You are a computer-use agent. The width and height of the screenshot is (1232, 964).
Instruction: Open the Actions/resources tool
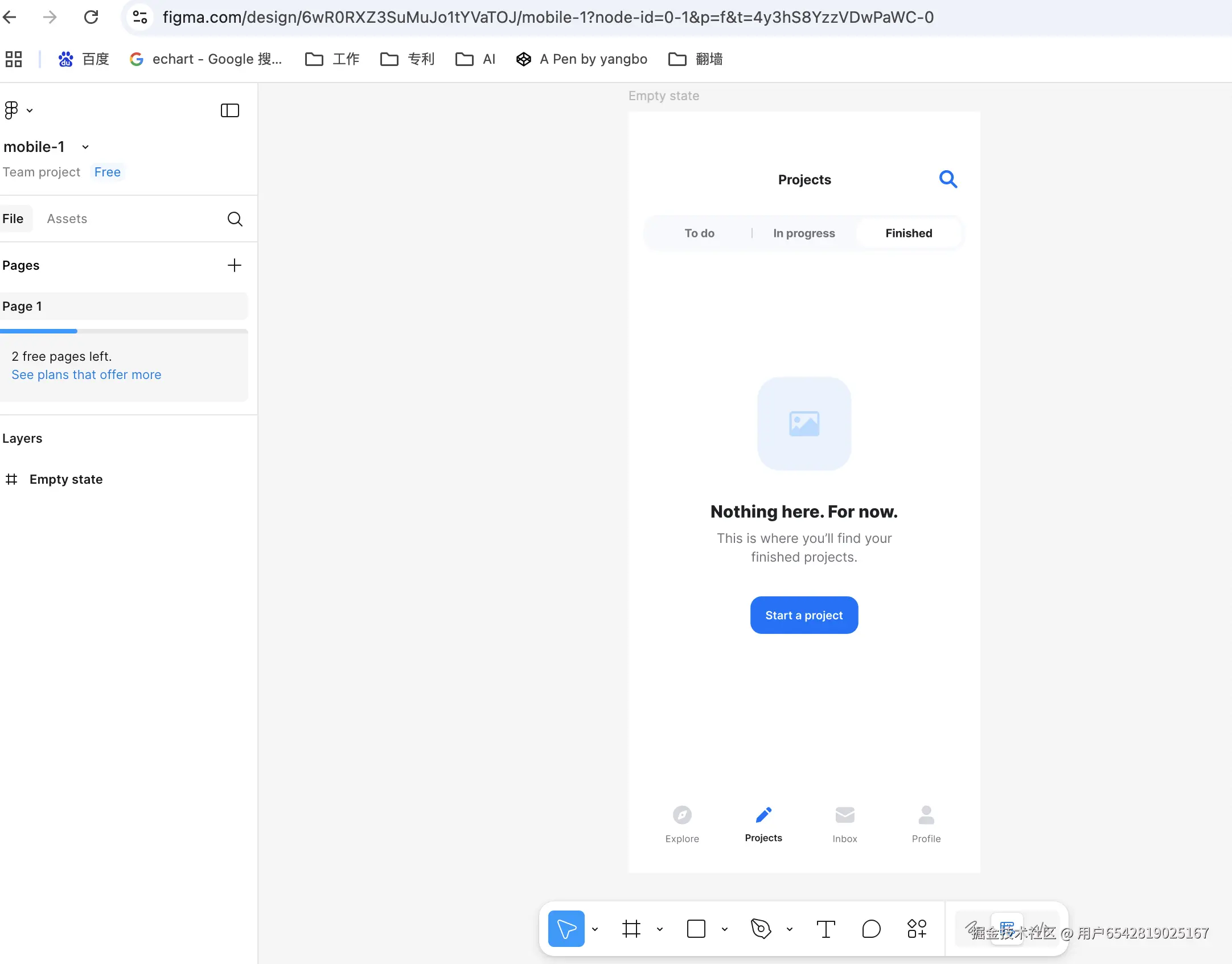(917, 929)
